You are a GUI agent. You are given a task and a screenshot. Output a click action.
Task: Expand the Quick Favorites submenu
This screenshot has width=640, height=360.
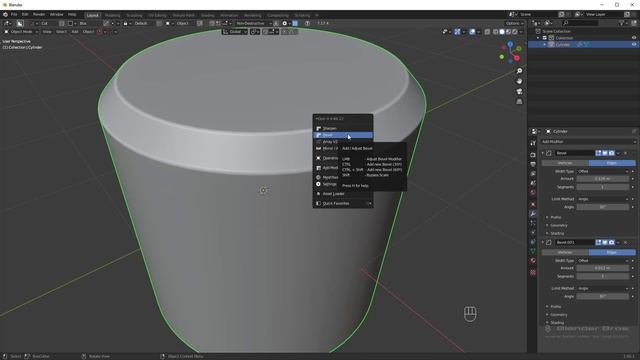pyautogui.click(x=342, y=203)
